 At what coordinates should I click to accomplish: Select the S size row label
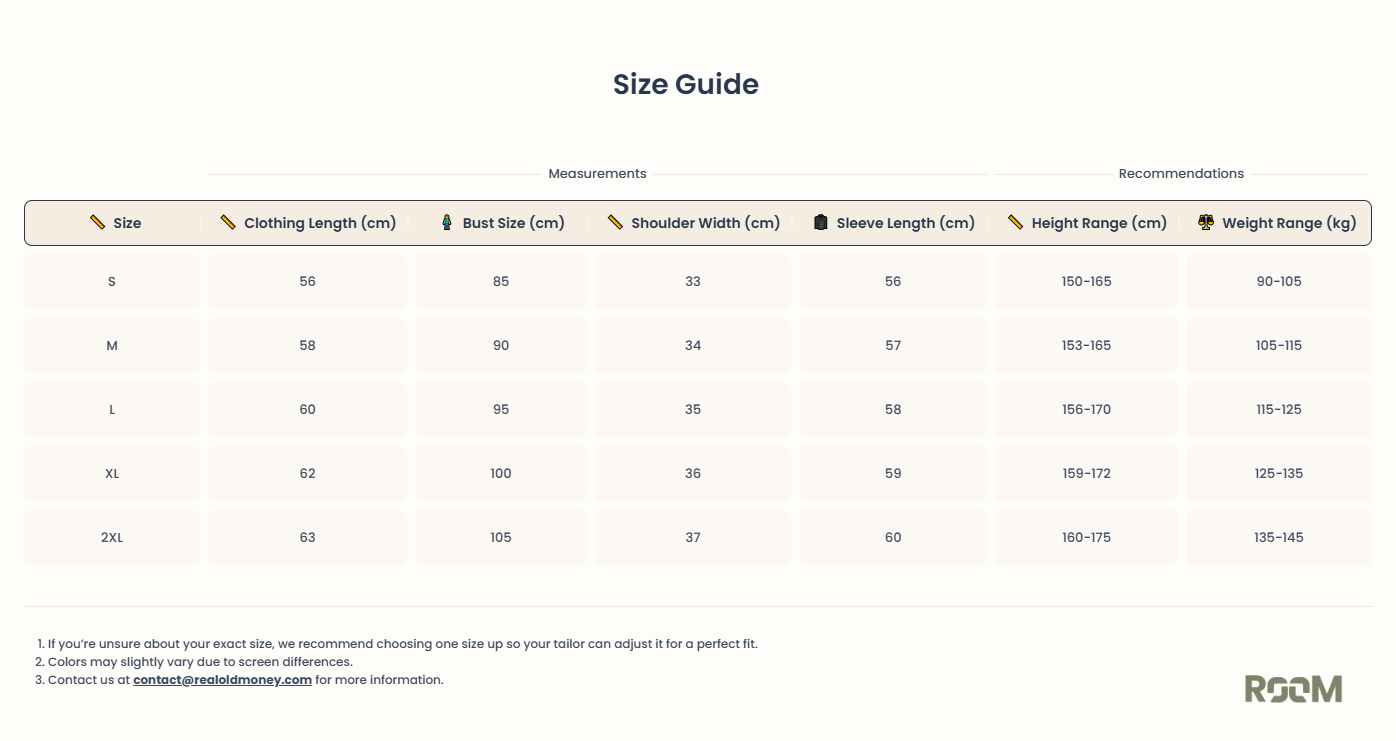pyautogui.click(x=112, y=282)
